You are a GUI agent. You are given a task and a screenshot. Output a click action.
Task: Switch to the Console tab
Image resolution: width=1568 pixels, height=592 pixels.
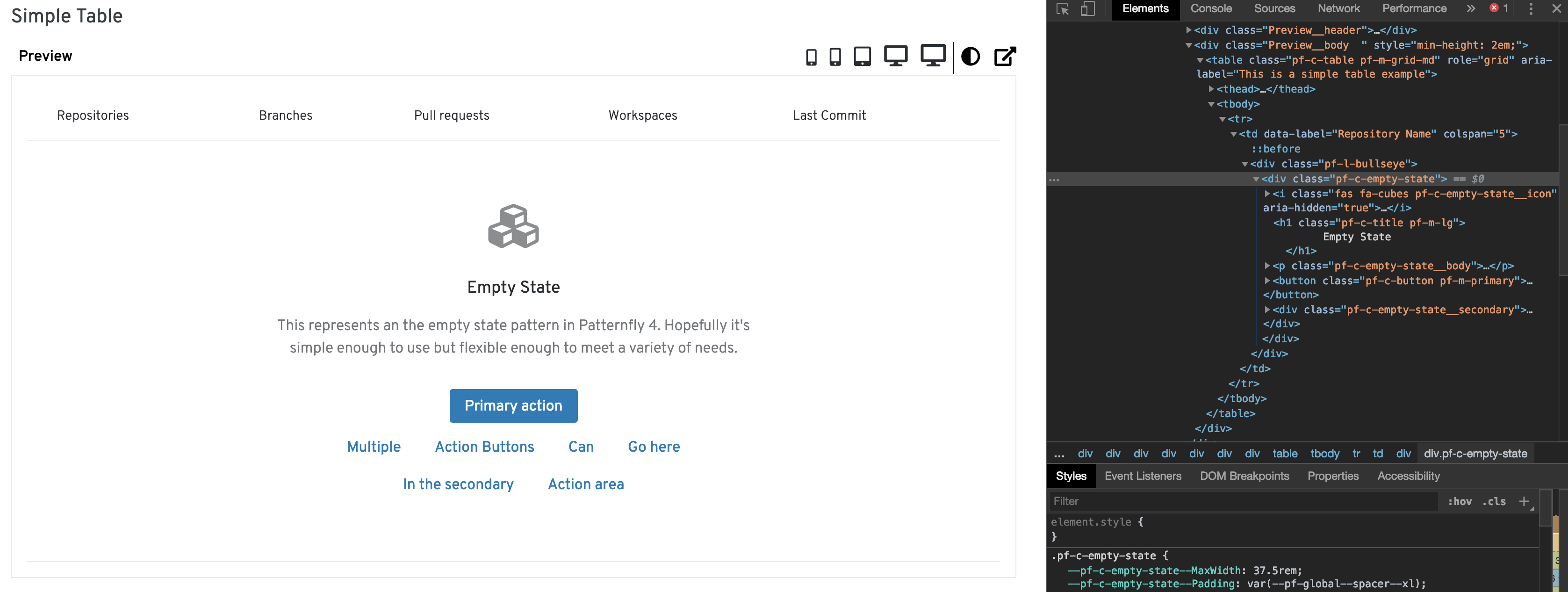click(x=1211, y=8)
